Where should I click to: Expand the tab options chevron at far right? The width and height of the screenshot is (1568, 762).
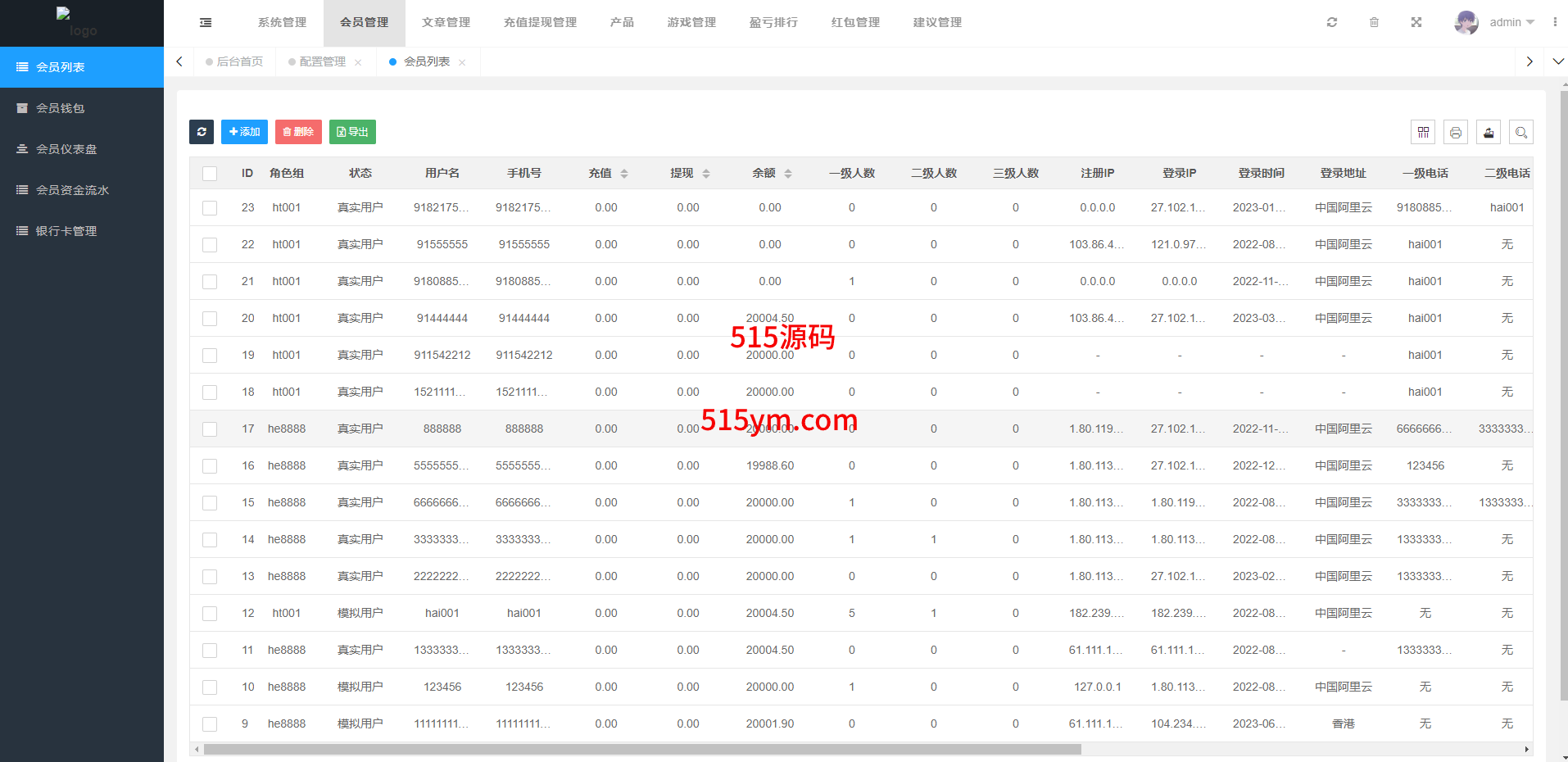1558,61
